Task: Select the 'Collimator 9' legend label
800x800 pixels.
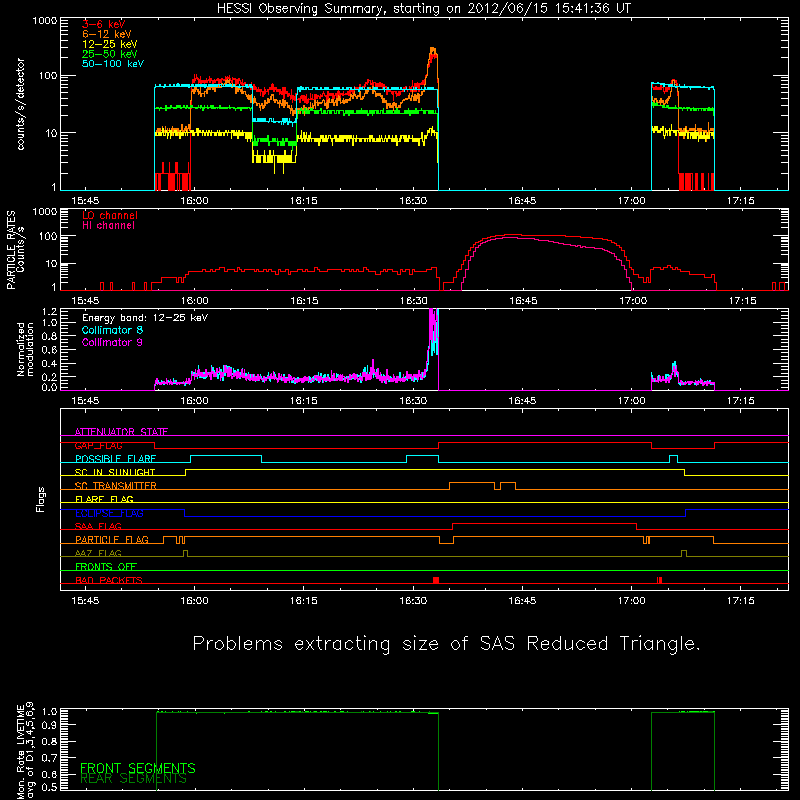Action: tap(112, 342)
